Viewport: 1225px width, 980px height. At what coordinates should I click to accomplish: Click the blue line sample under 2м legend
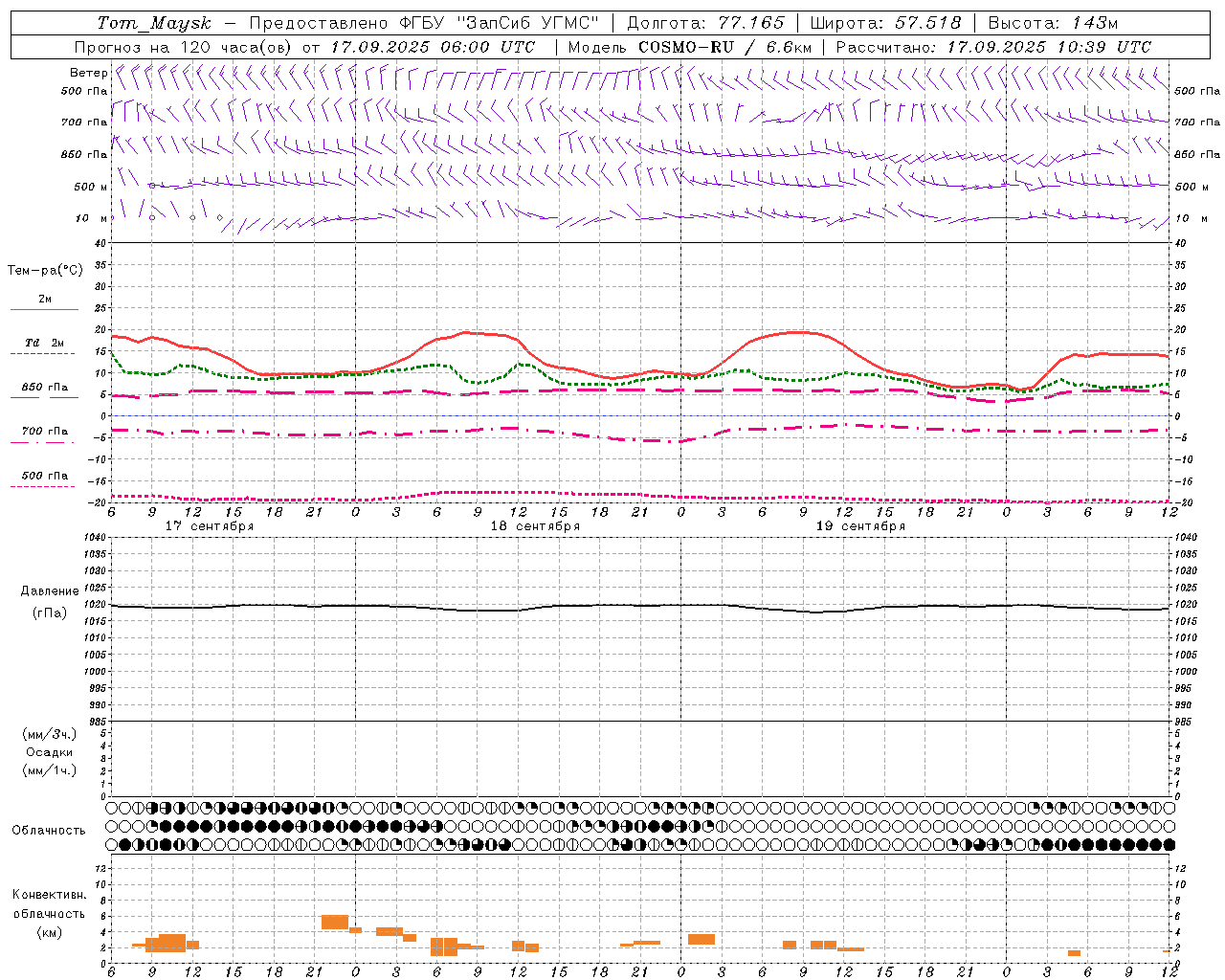point(44,310)
